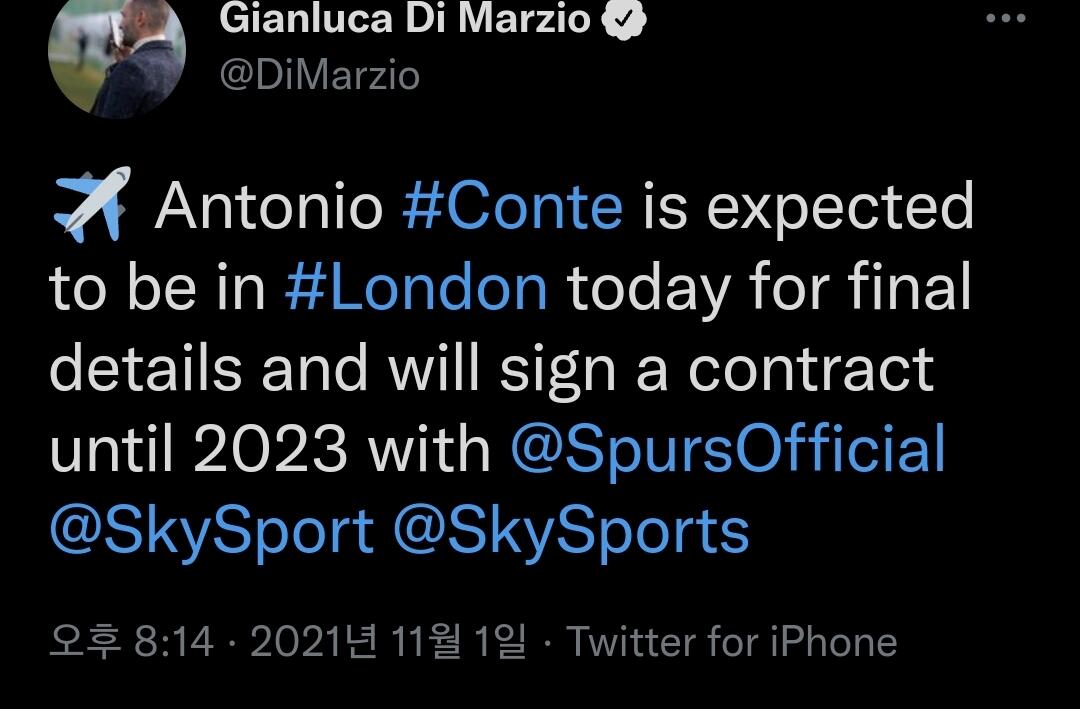1080x709 pixels.
Task: Open the three-dot more options menu
Action: [x=1006, y=18]
